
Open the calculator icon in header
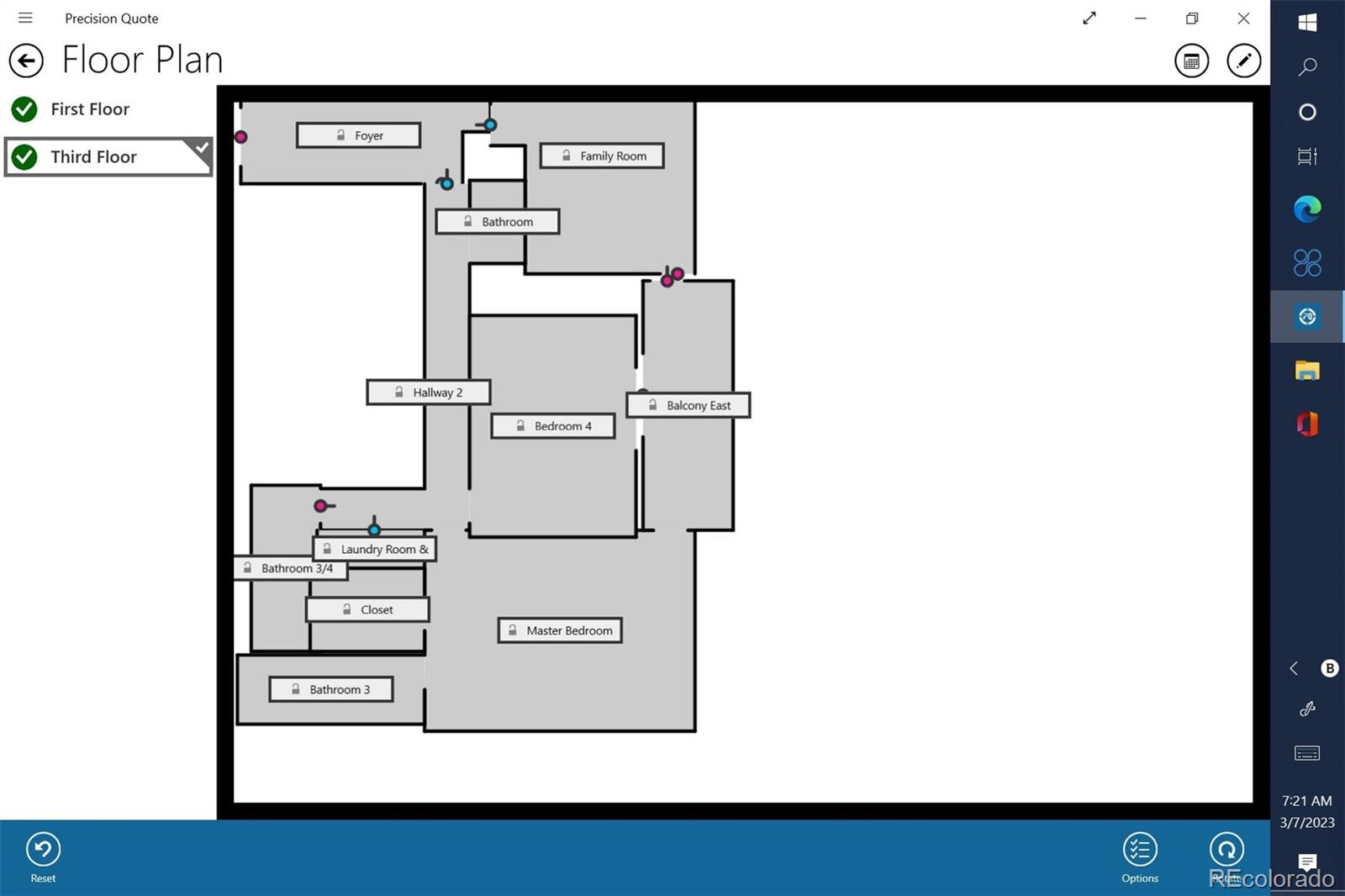(1191, 61)
